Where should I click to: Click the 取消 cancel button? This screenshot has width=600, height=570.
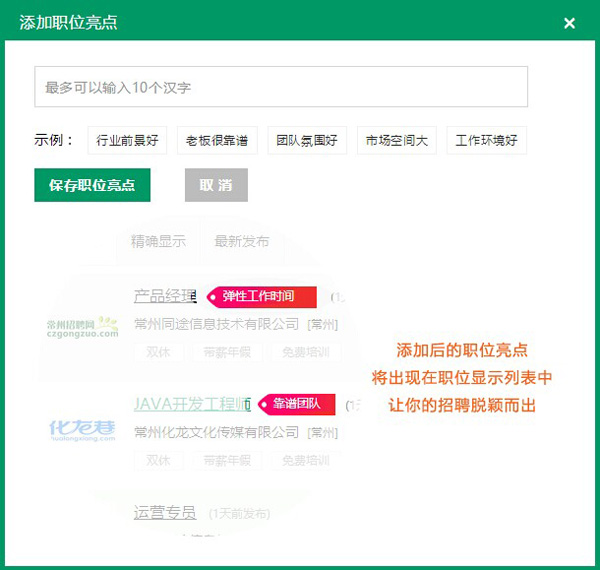click(x=216, y=185)
